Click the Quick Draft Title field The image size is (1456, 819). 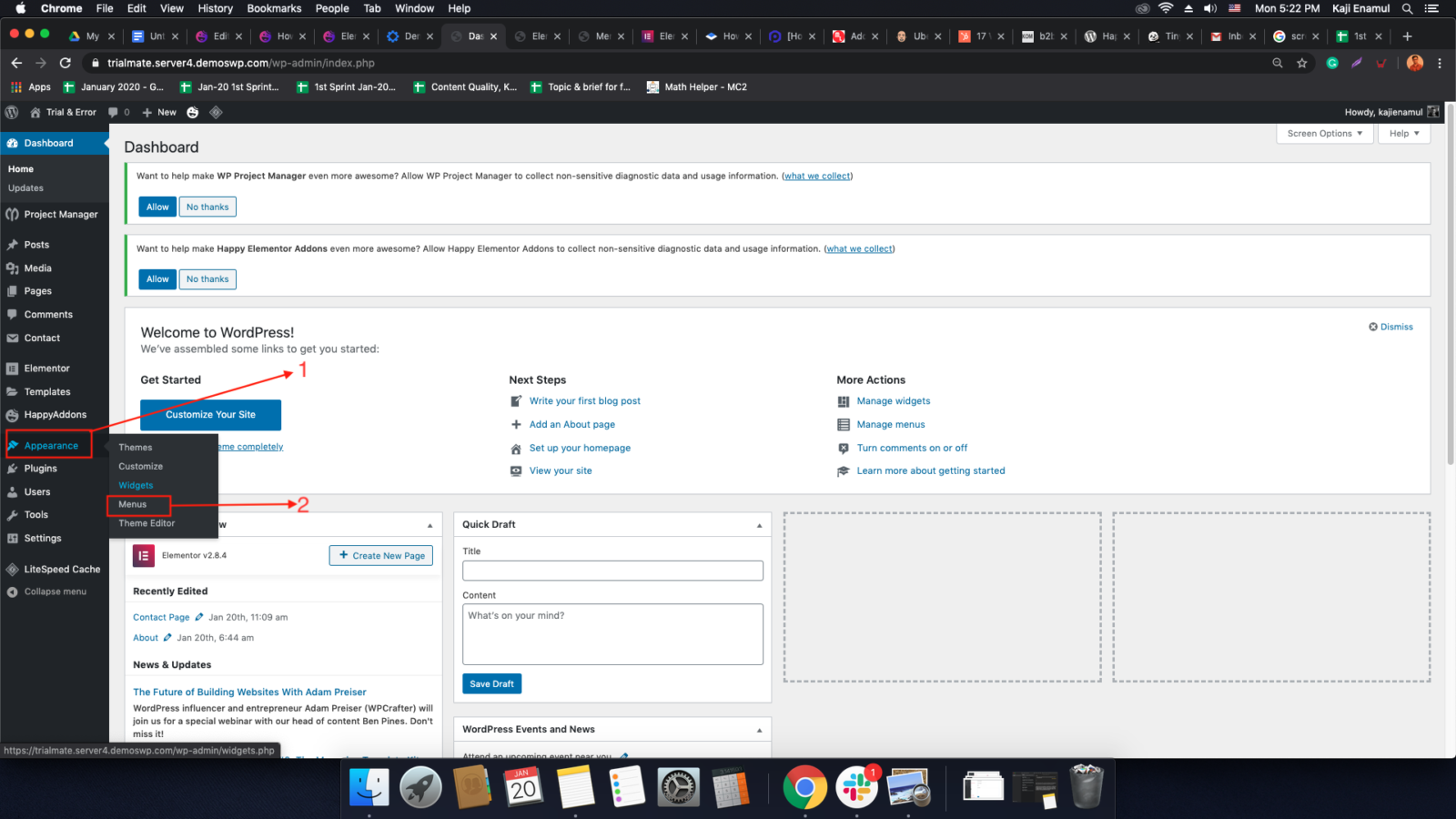[x=612, y=571]
